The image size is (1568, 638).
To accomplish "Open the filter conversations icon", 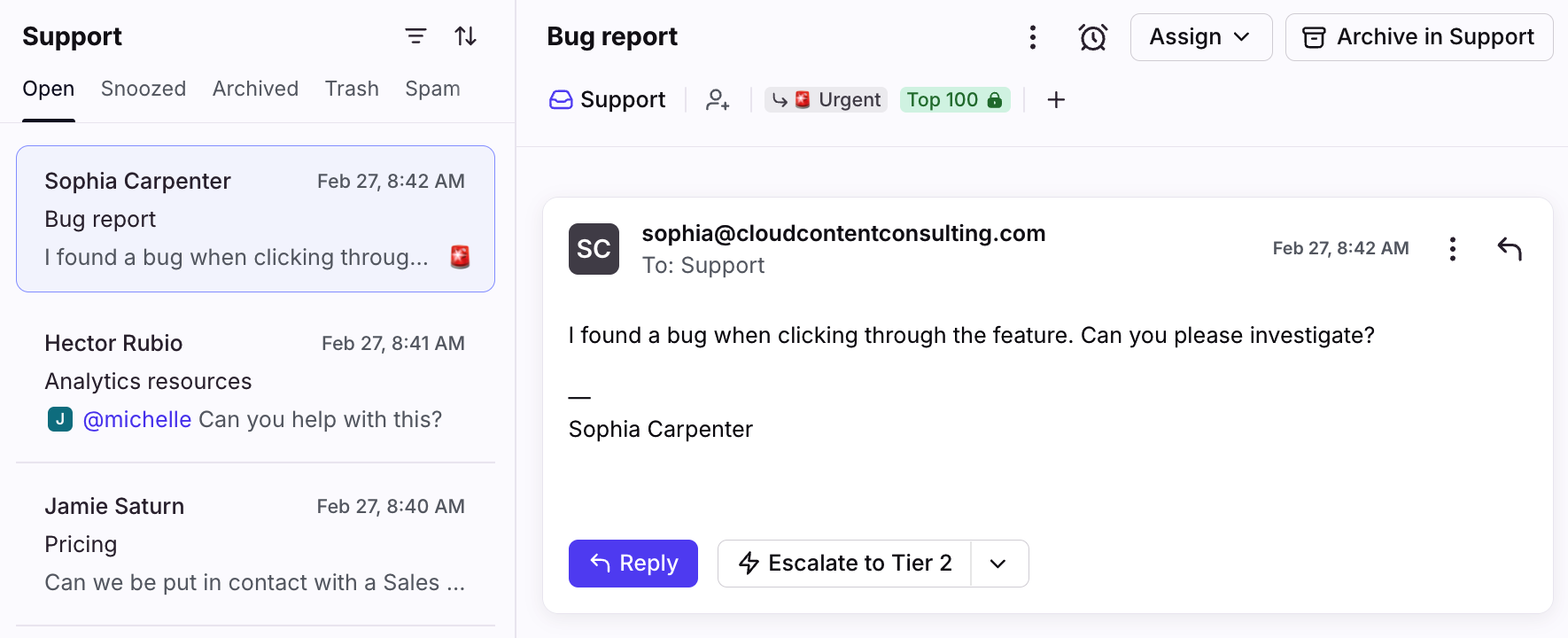I will point(415,36).
